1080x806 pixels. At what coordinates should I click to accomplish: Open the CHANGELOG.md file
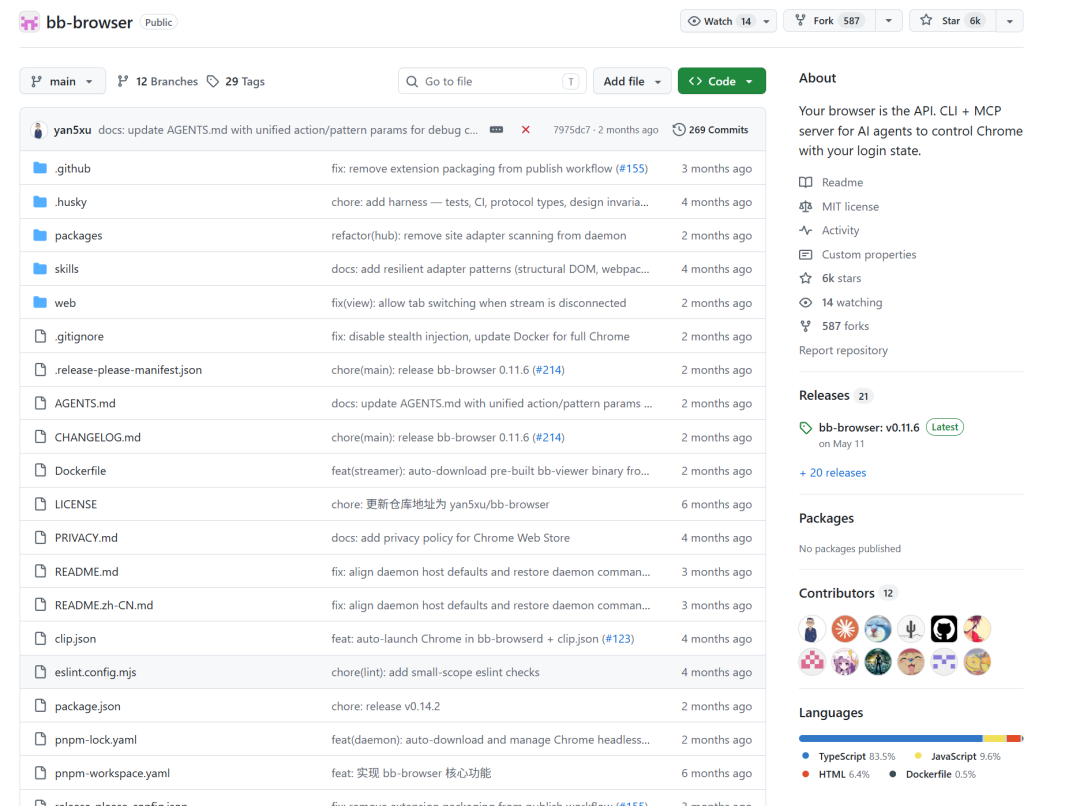(98, 437)
